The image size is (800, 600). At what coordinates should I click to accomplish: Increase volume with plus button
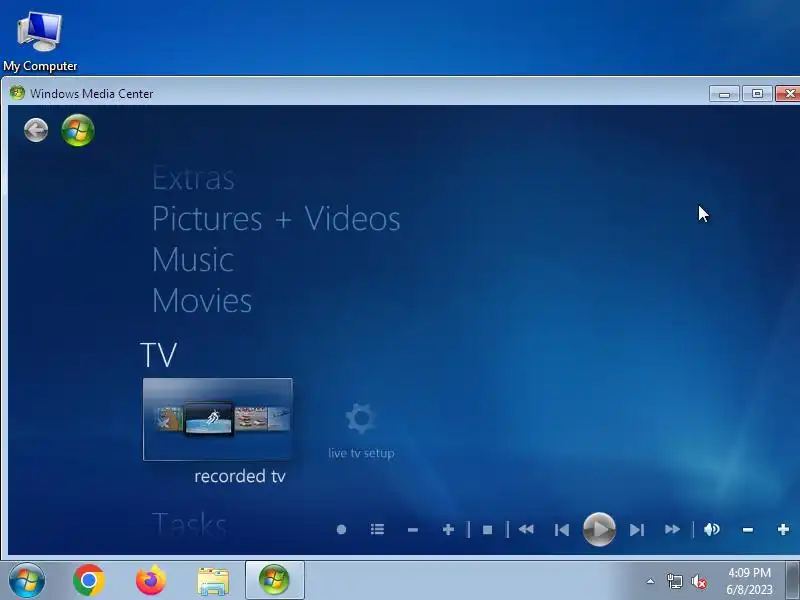click(x=783, y=530)
